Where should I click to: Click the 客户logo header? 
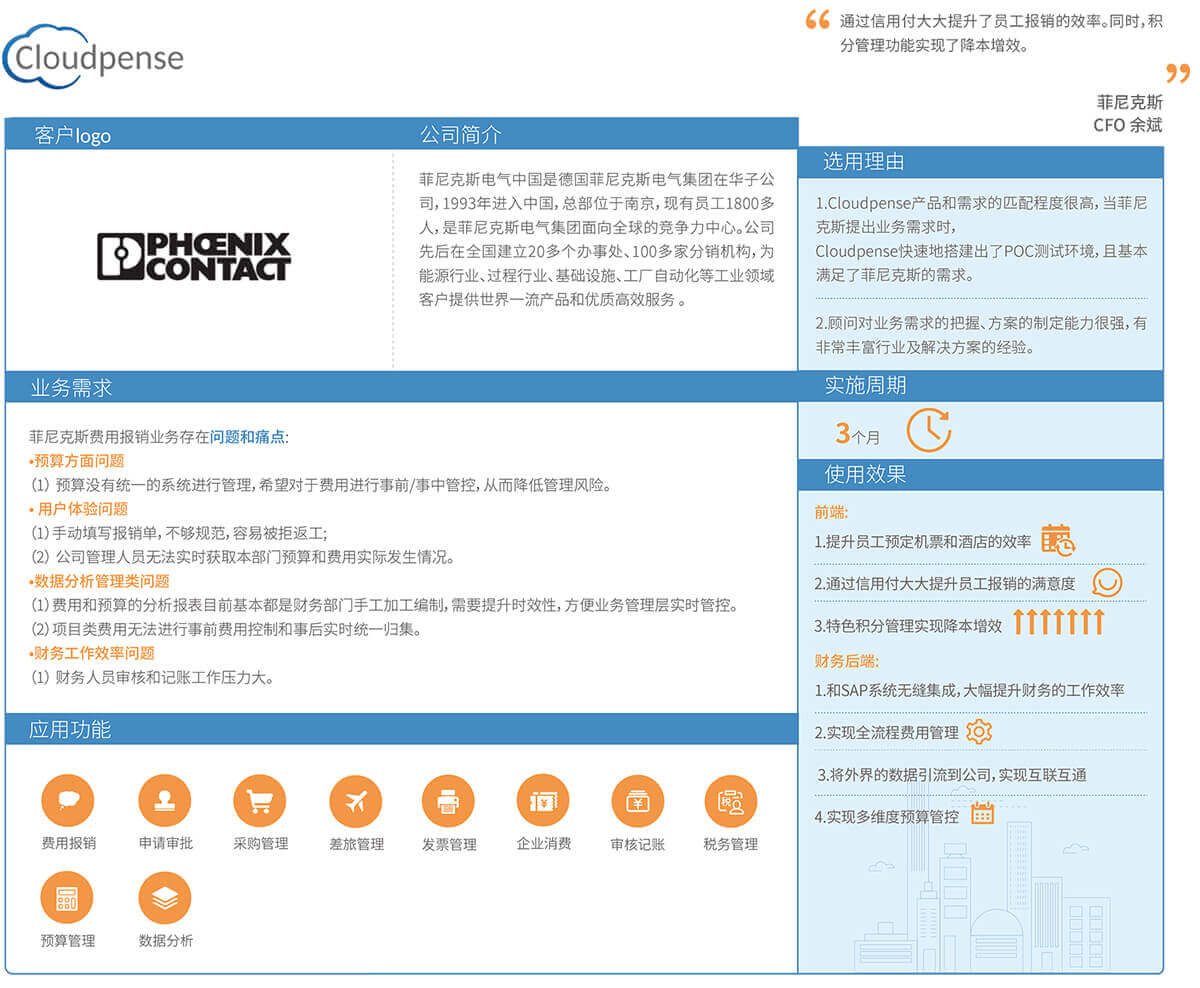click(73, 136)
